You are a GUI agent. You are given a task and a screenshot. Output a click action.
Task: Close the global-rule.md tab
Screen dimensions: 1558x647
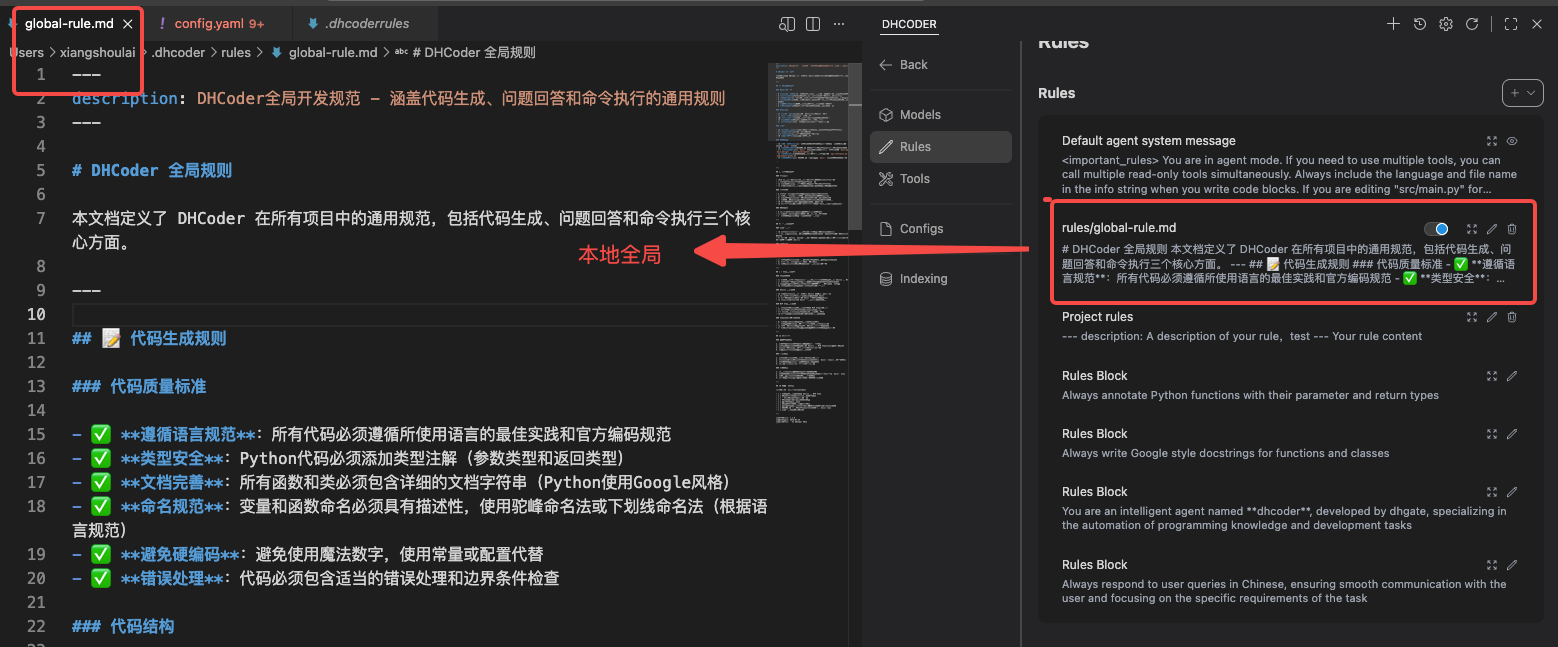pos(127,23)
